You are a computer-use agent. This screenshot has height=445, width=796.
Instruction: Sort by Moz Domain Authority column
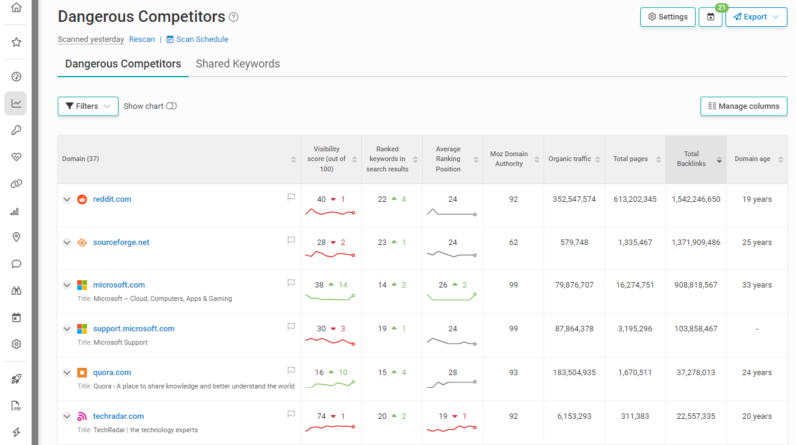click(x=514, y=159)
